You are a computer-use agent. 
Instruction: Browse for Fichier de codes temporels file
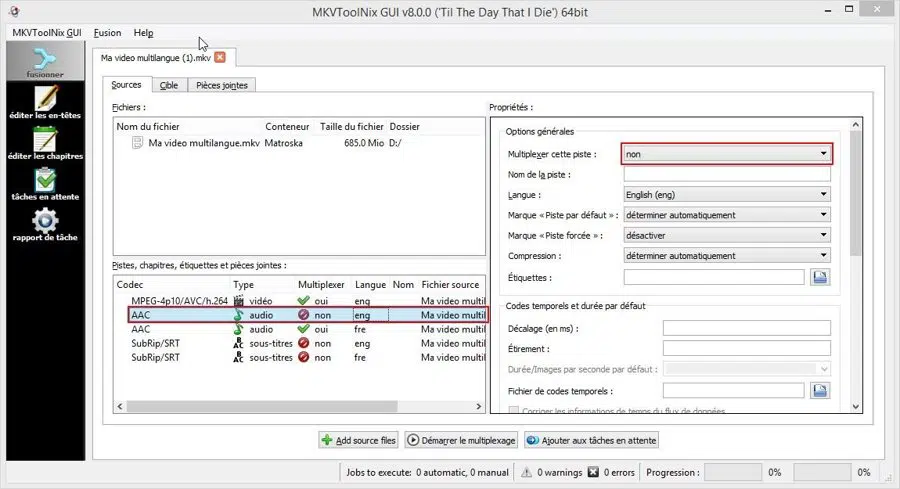click(x=820, y=391)
